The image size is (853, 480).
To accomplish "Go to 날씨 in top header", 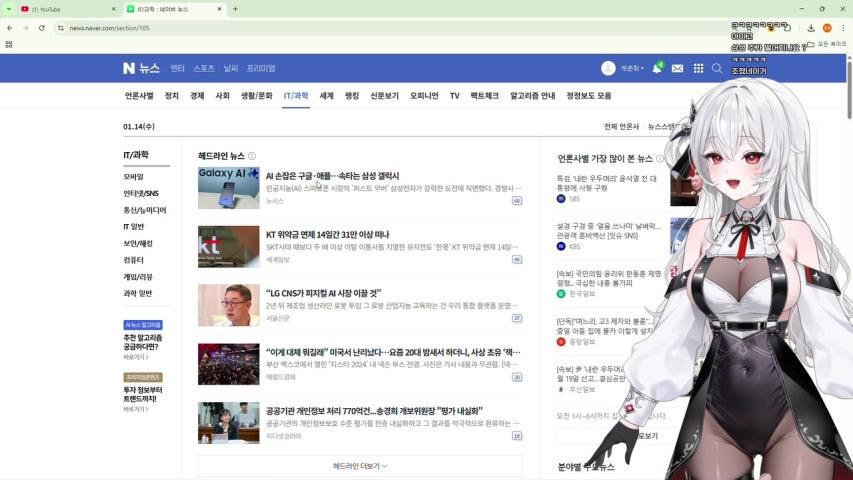I will click(231, 69).
